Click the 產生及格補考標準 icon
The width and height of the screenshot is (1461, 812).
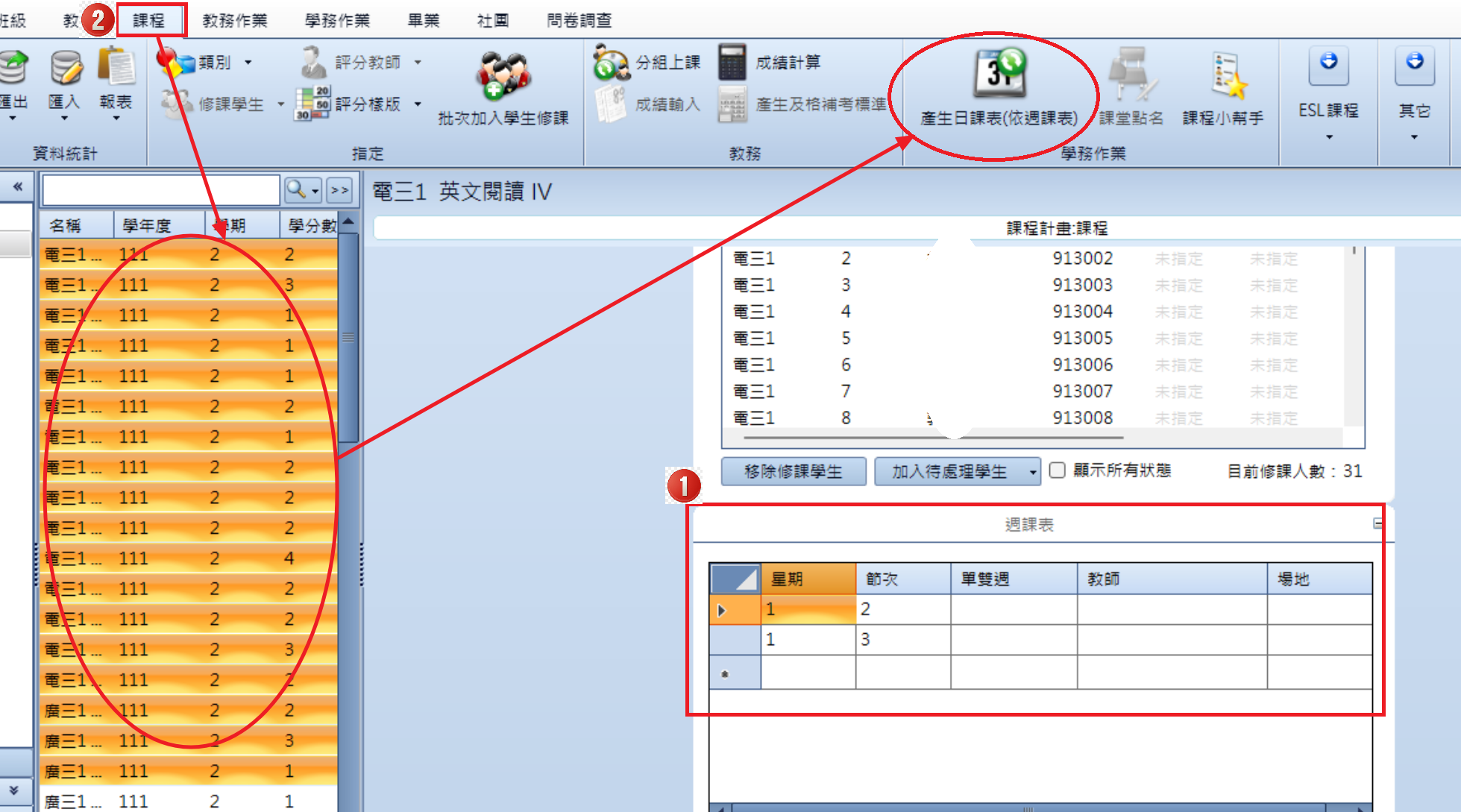point(732,104)
